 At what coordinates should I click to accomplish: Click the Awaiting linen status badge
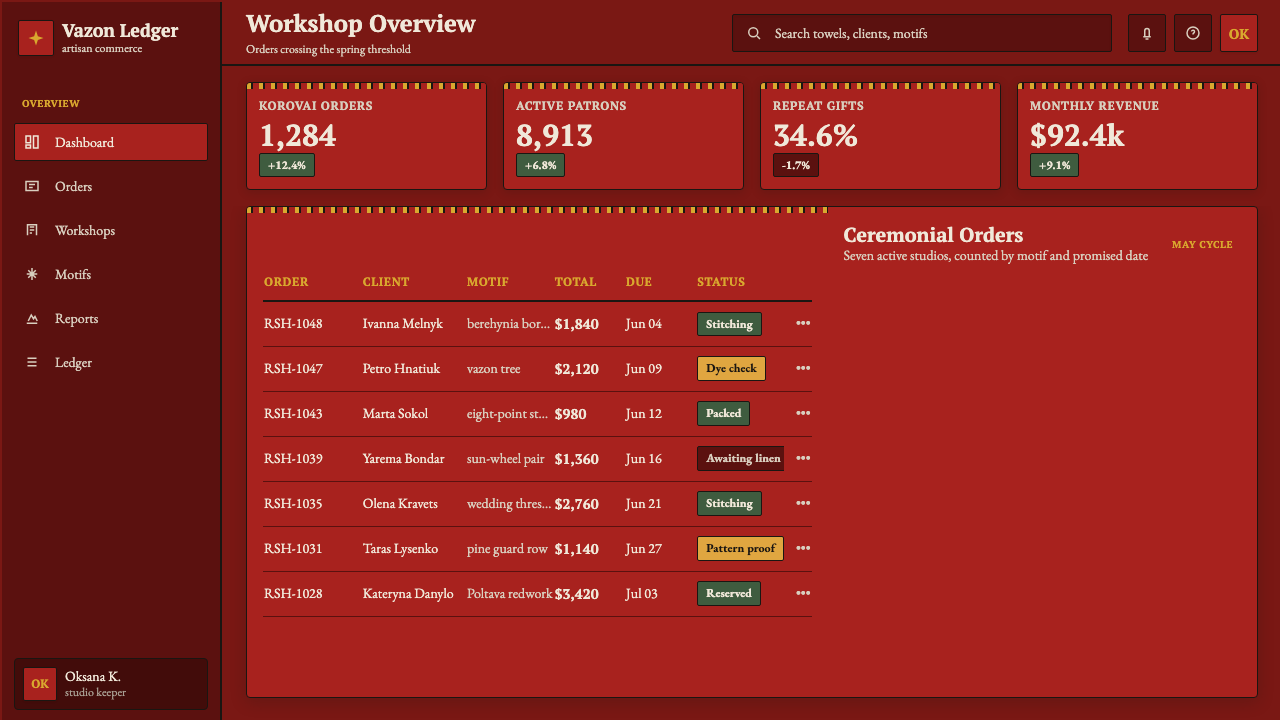pyautogui.click(x=741, y=459)
